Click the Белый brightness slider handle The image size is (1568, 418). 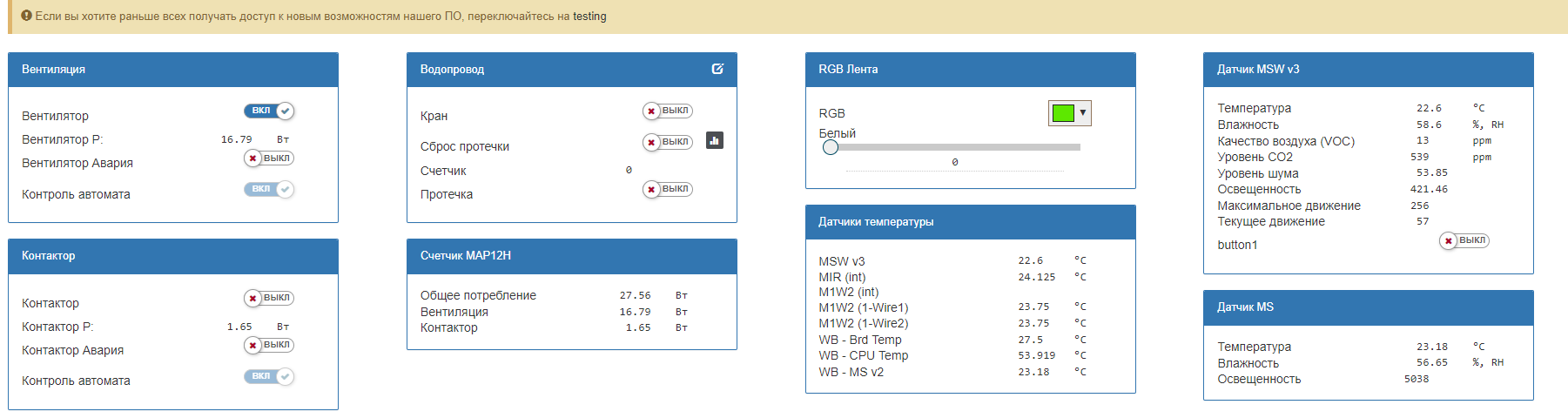(831, 147)
